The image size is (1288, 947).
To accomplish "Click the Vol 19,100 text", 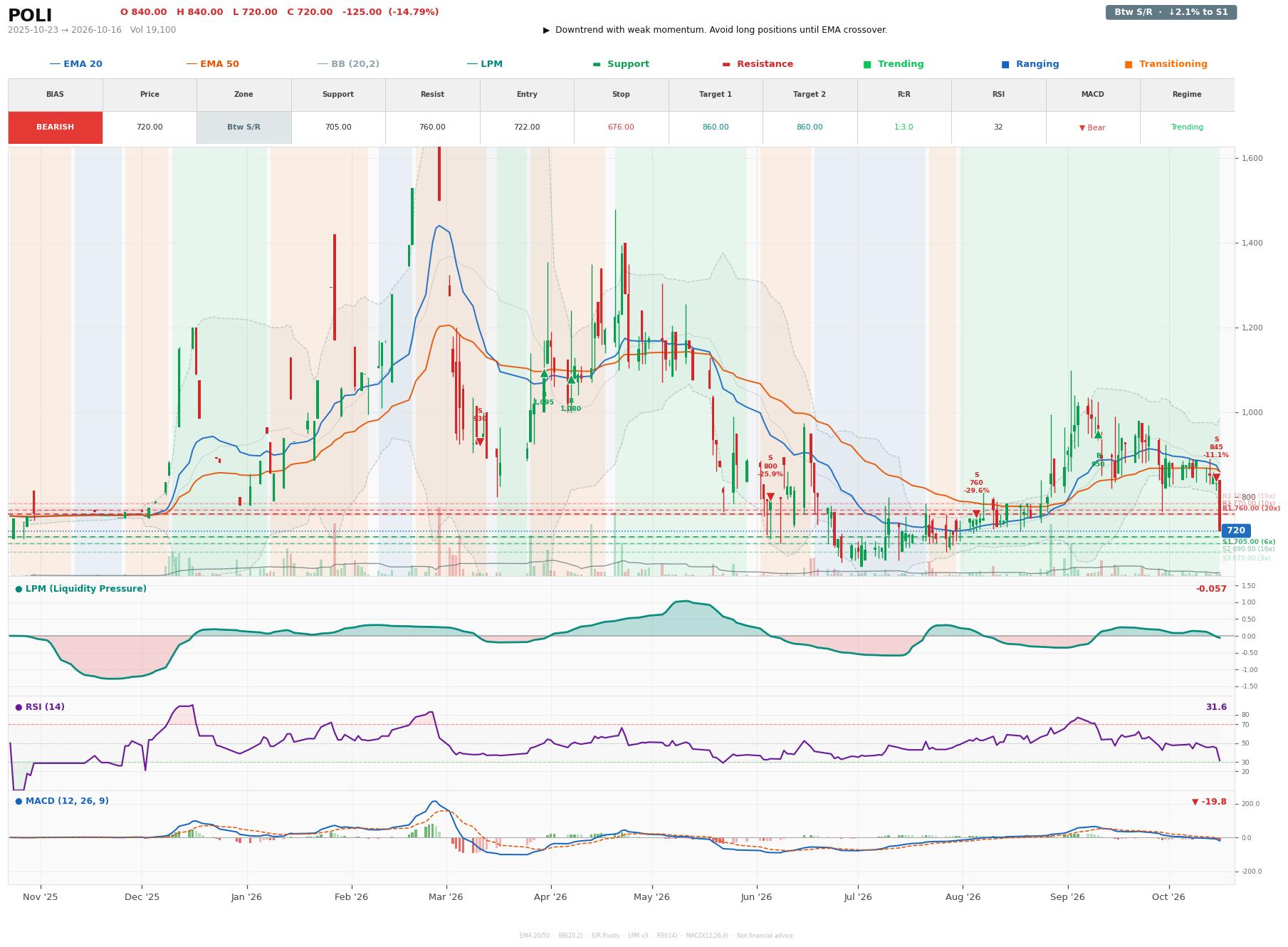I will click(x=153, y=30).
